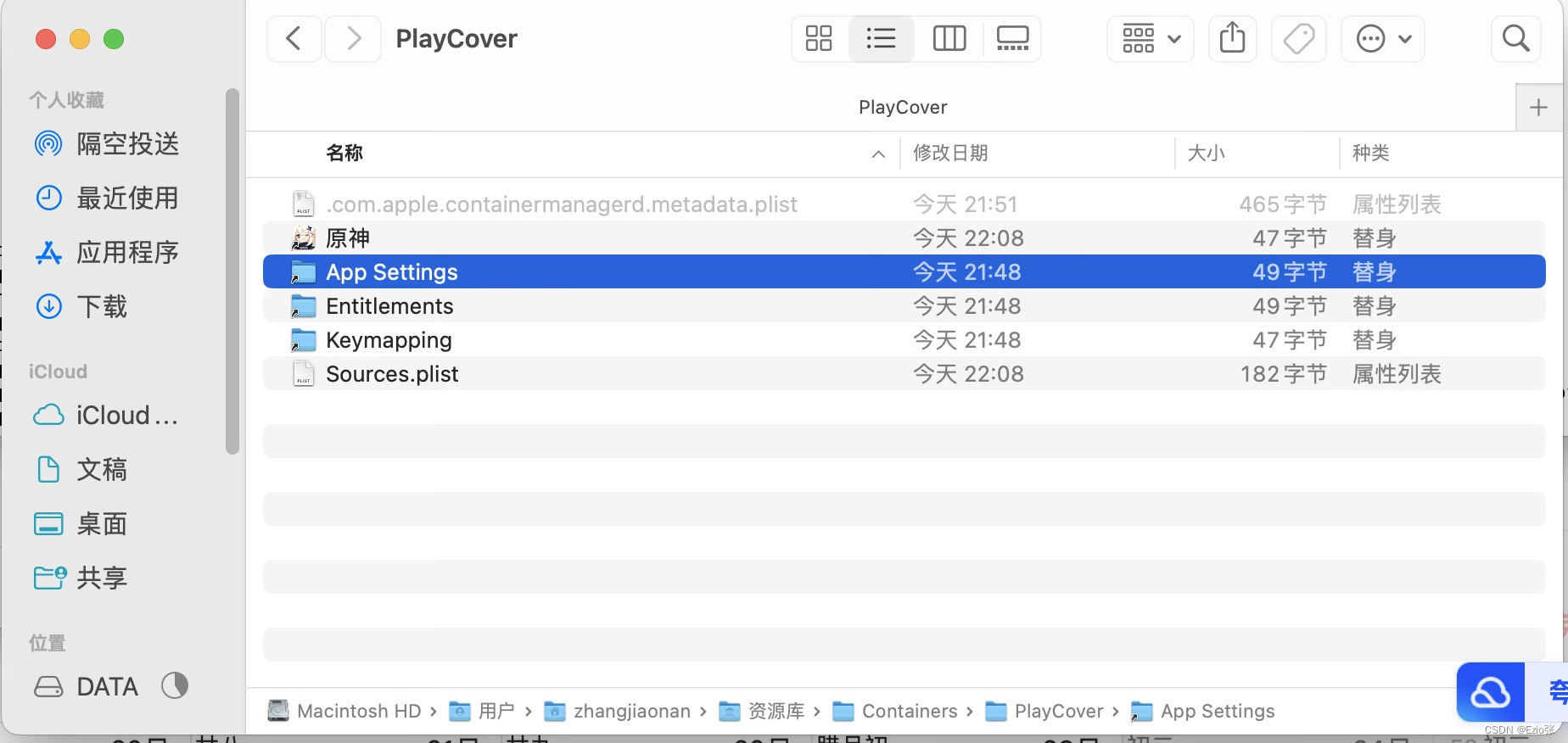Add a new tab with the plus button
Viewport: 1568px width, 743px height.
coord(1538,108)
